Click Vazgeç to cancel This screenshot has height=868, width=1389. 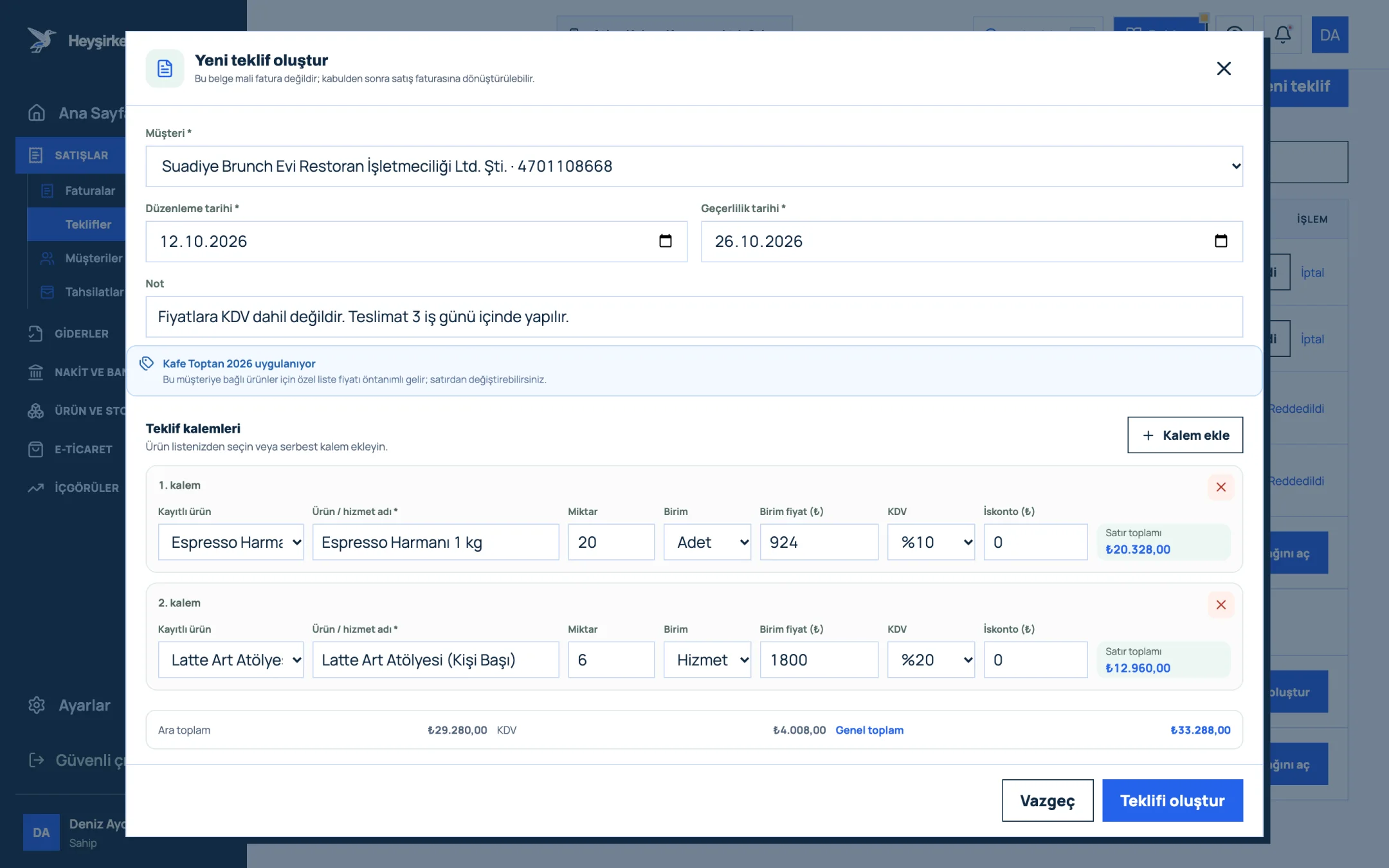pos(1048,800)
